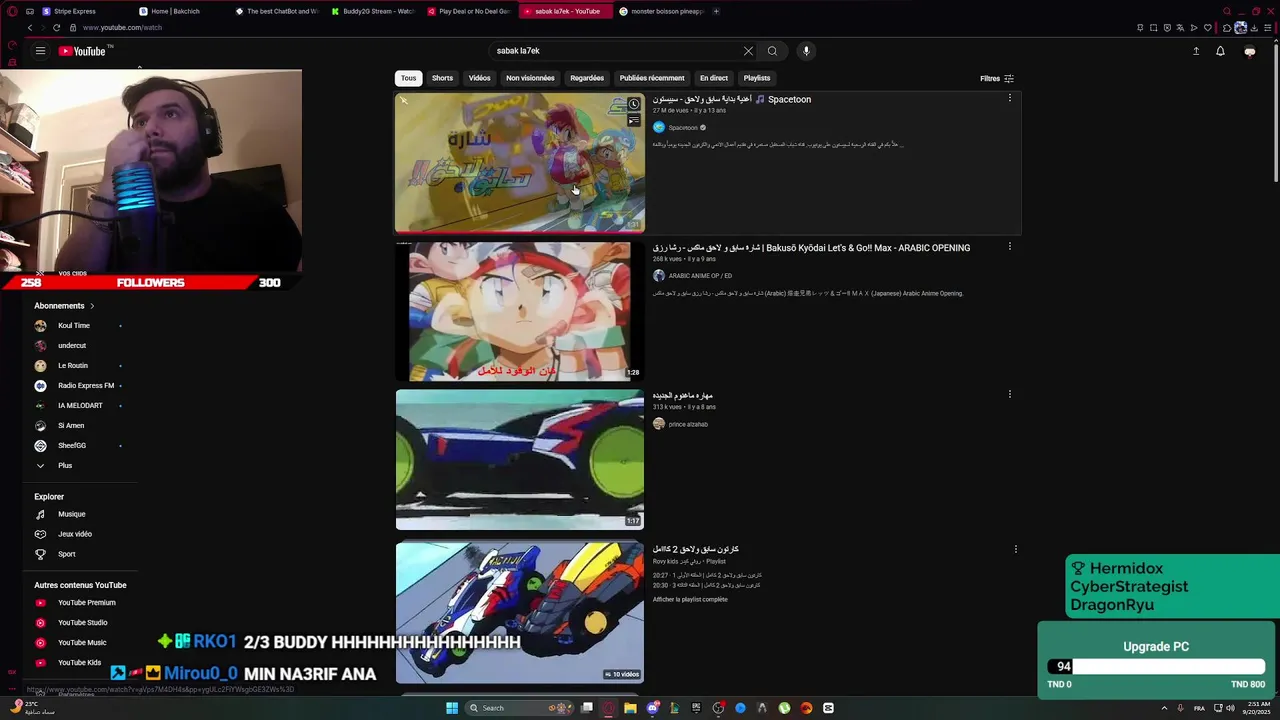This screenshot has height=720, width=1280.
Task: Open CapCut from the taskbar
Action: (828, 708)
